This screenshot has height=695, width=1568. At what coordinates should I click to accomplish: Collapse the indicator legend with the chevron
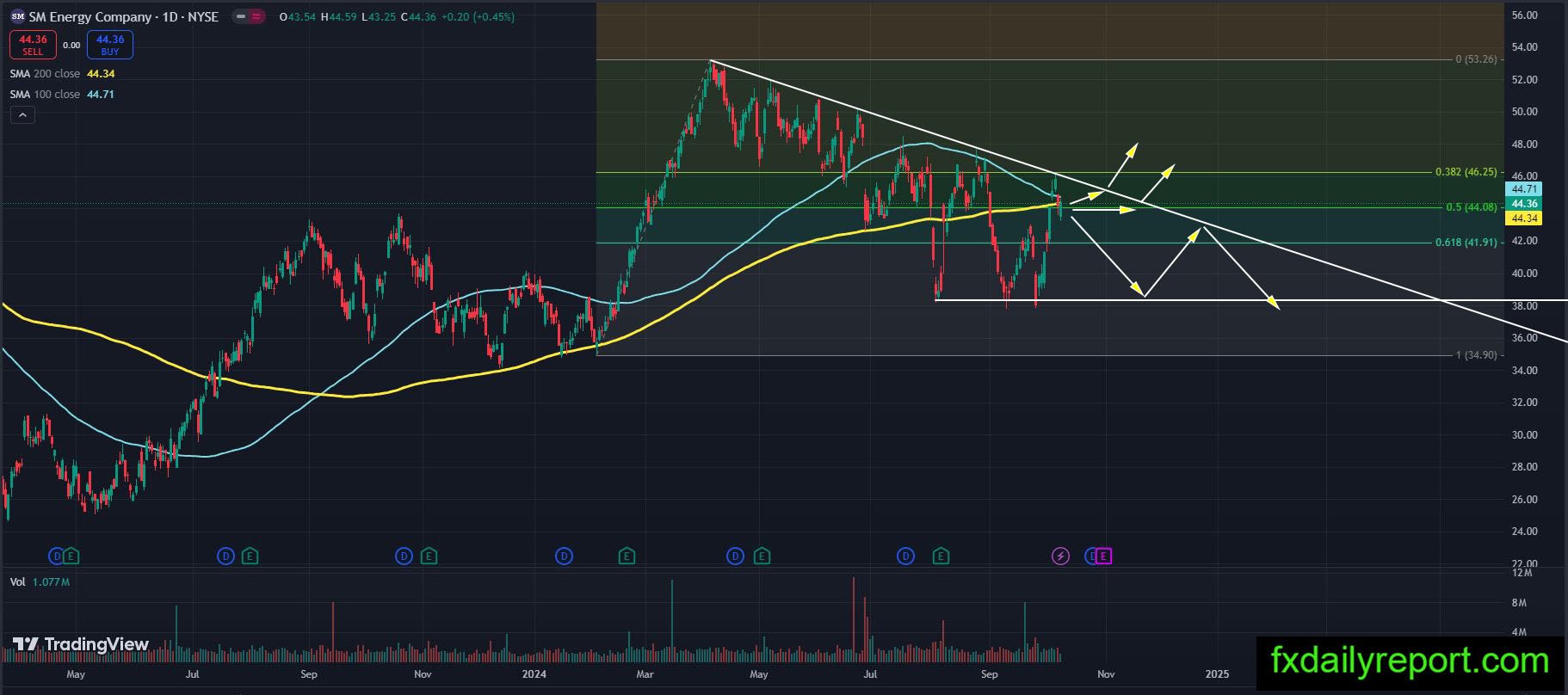22,115
